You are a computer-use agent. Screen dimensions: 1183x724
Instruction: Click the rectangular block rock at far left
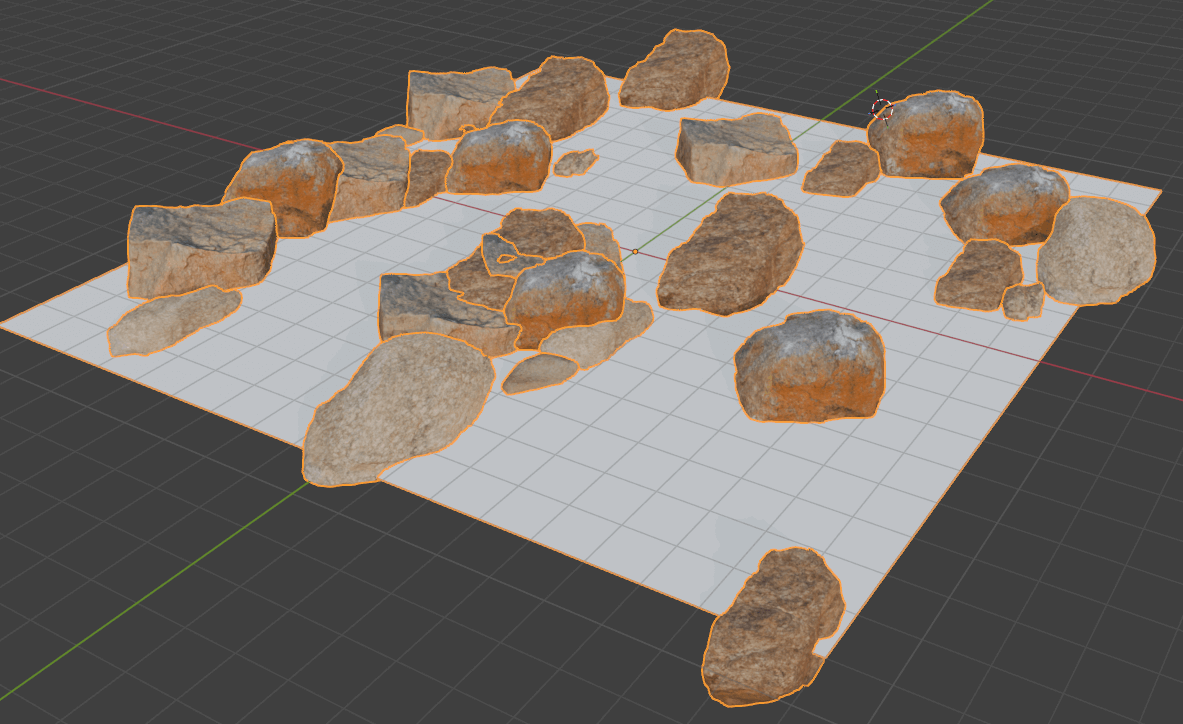point(200,247)
